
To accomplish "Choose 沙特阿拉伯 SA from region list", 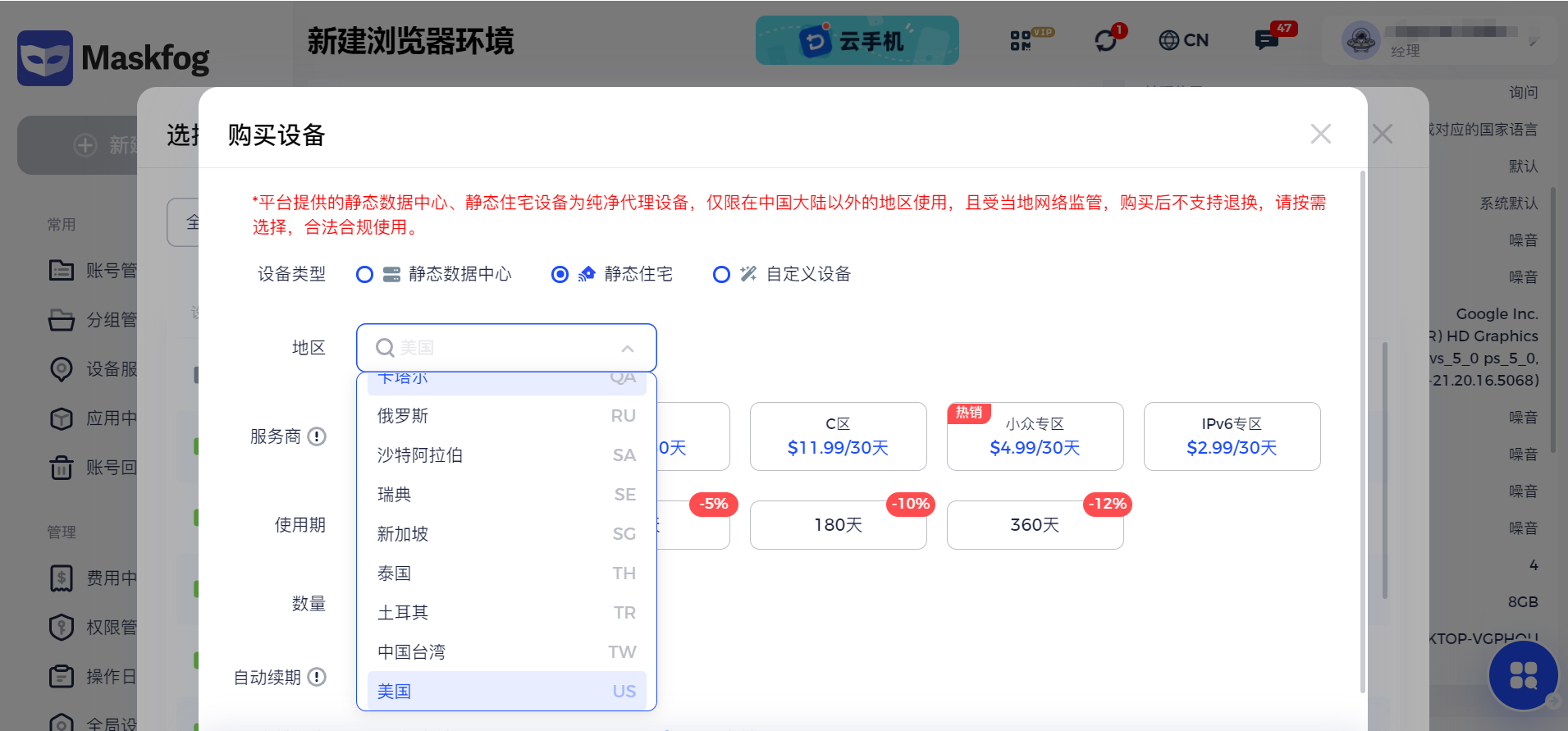I will (506, 455).
